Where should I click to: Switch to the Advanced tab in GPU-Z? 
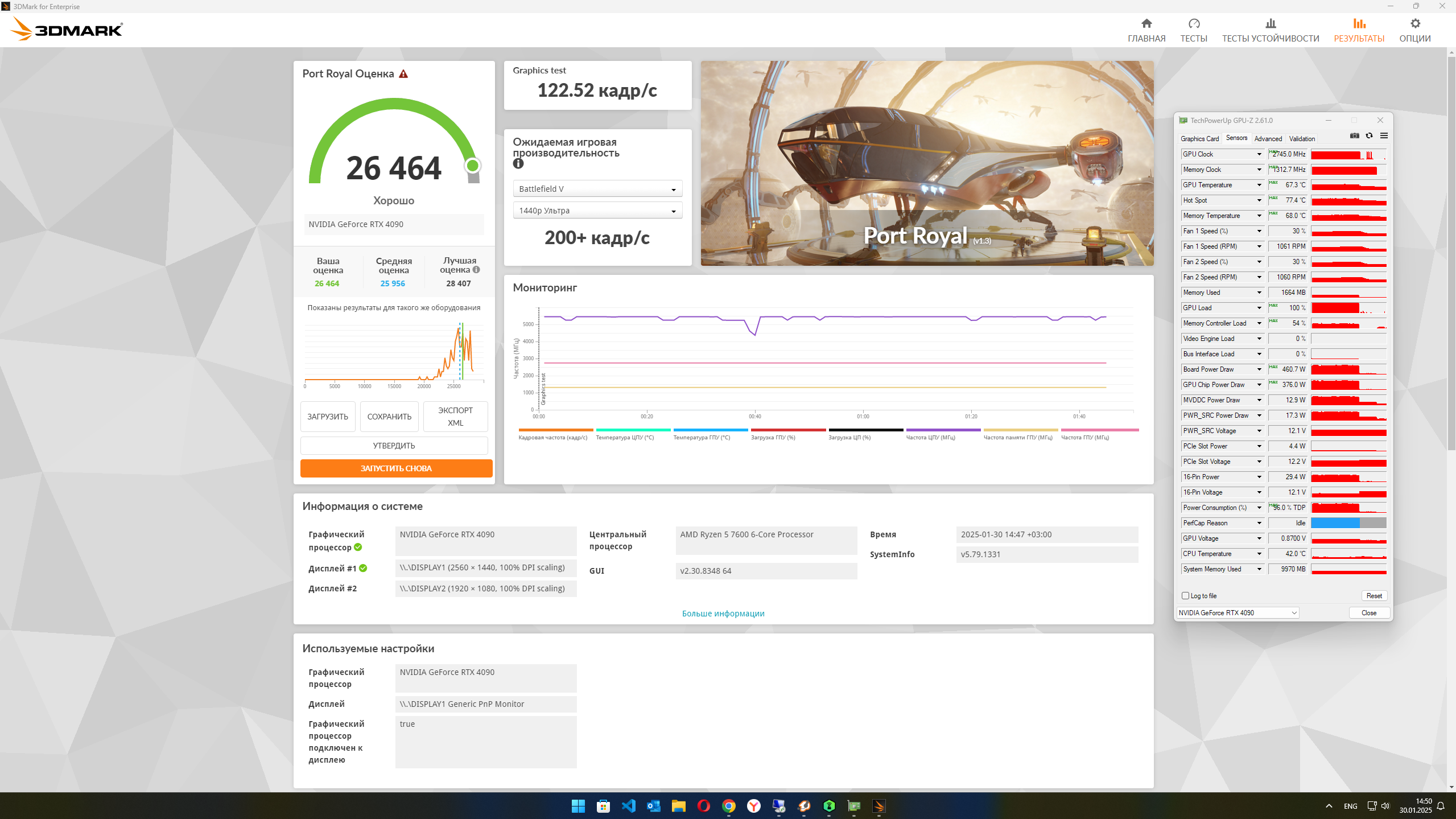coord(1268,139)
